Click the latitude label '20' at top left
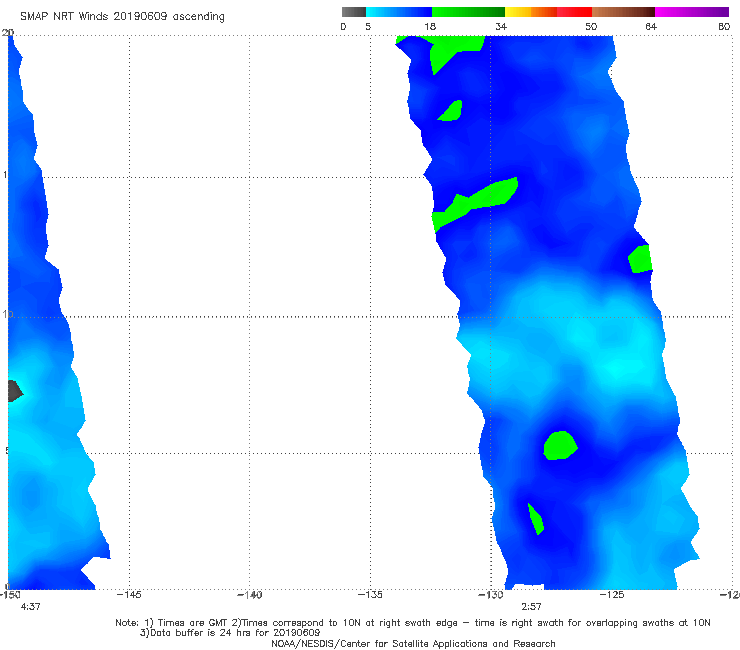 [8, 33]
